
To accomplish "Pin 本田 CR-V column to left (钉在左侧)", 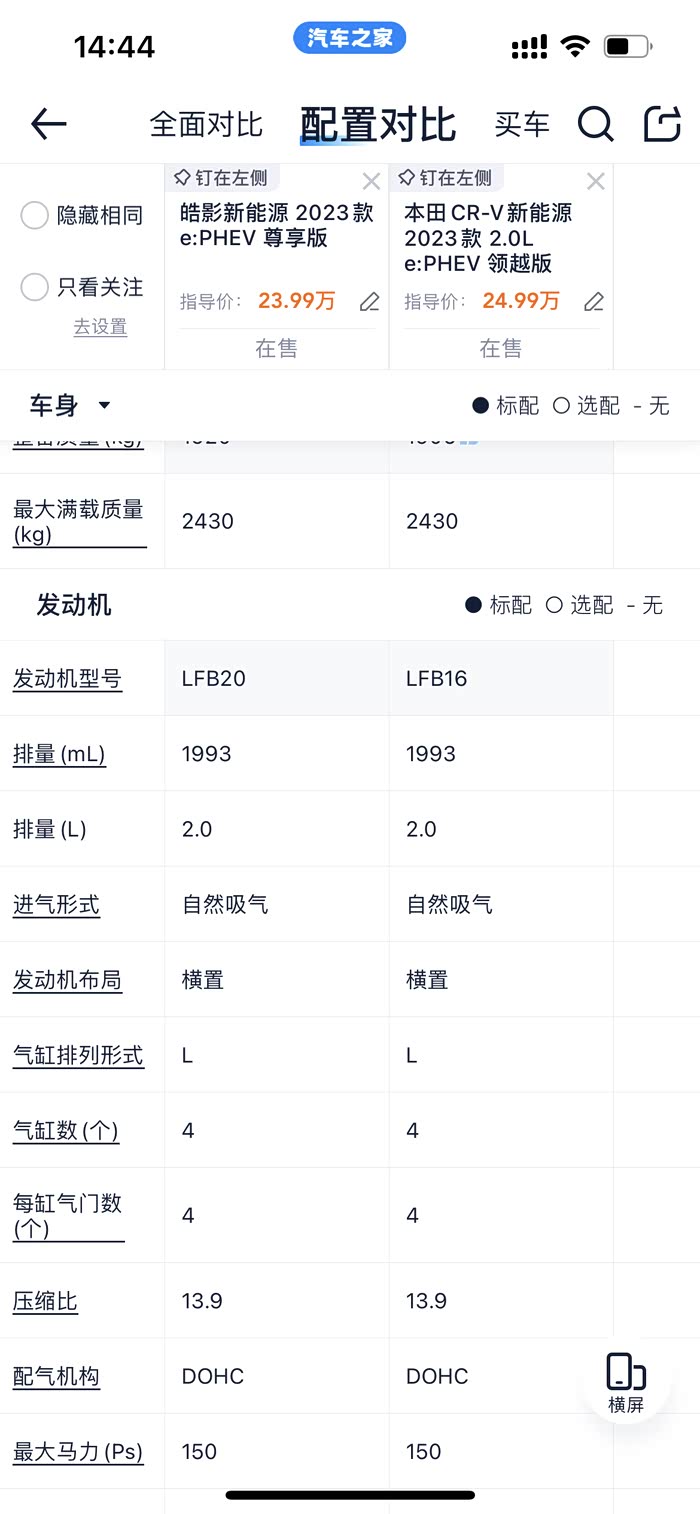I will click(446, 178).
